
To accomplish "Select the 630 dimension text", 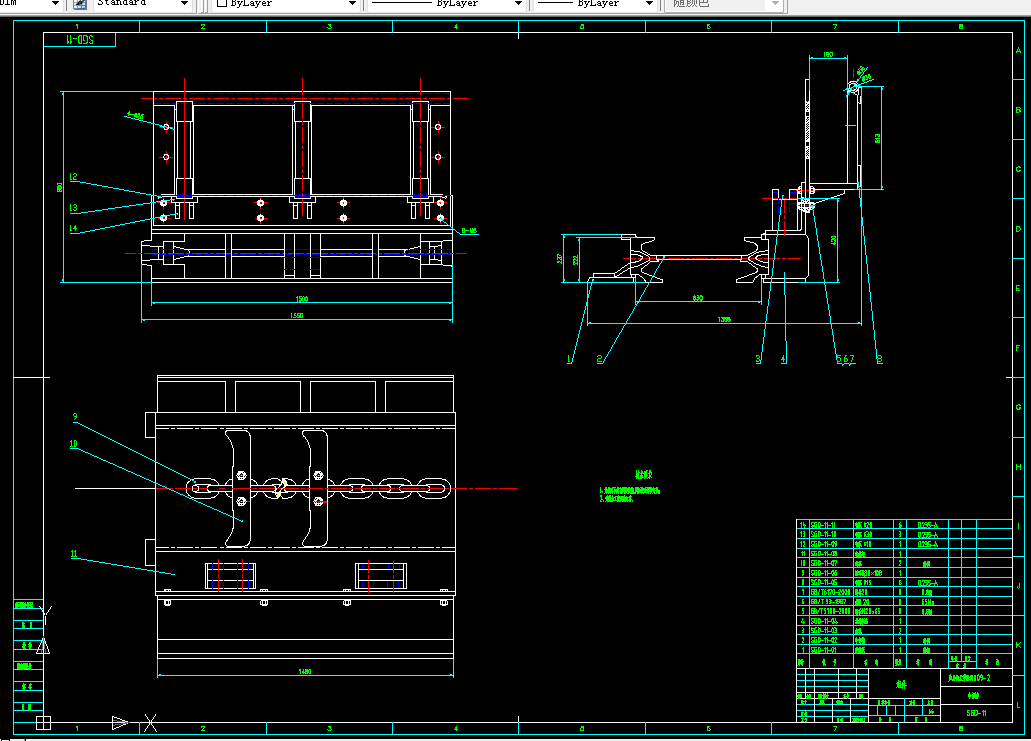I will click(698, 298).
